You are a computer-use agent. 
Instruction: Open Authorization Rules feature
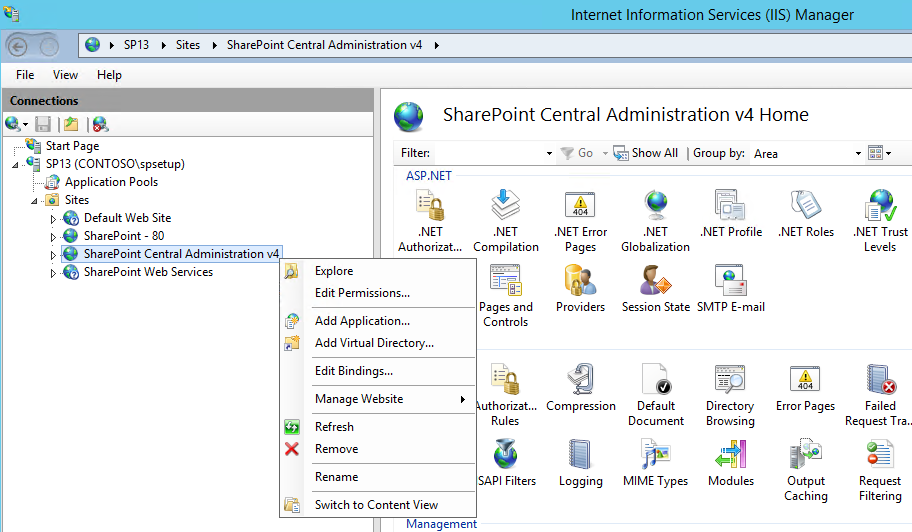click(505, 395)
